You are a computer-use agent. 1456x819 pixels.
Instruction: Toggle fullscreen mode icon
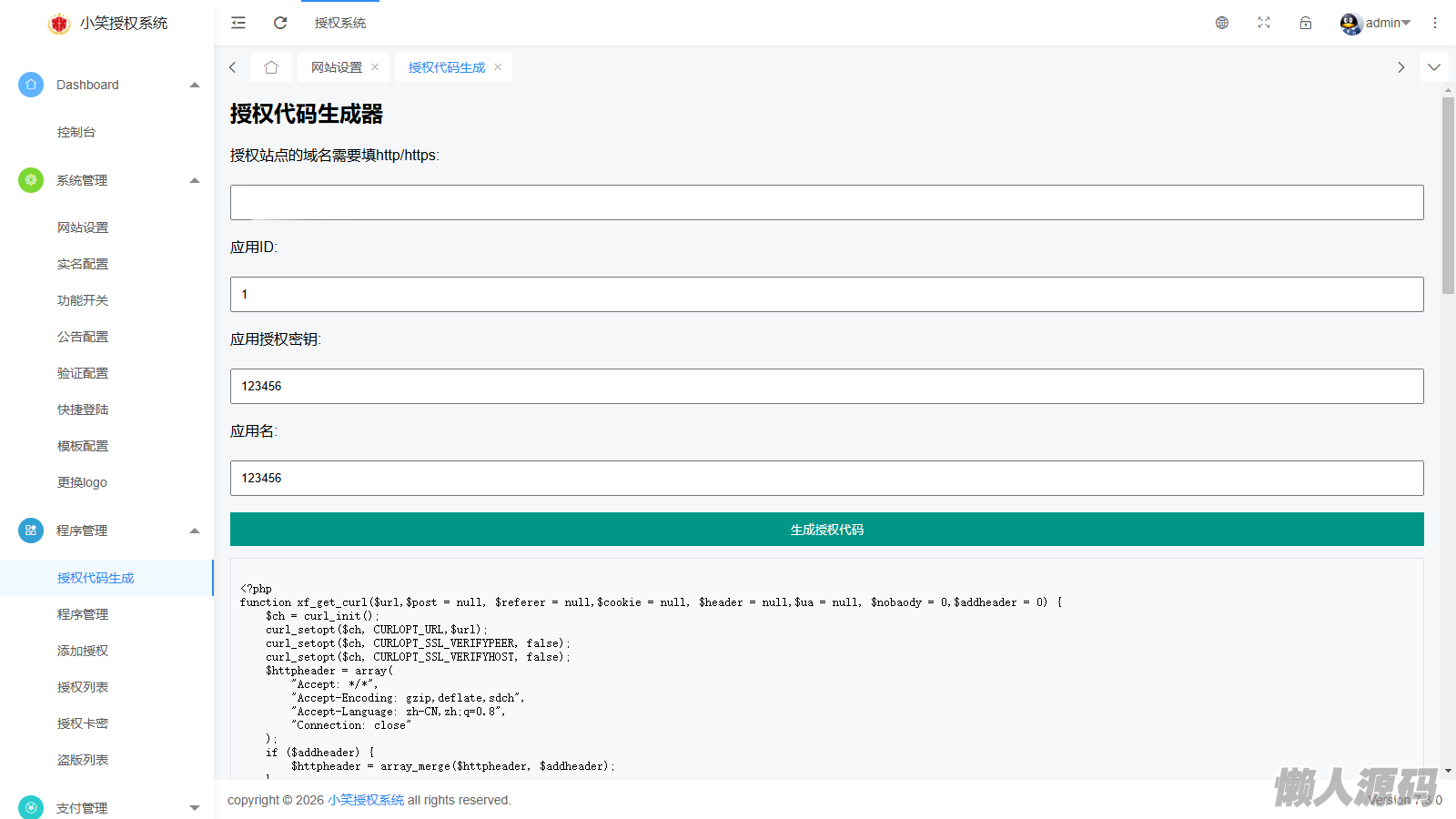click(1264, 23)
